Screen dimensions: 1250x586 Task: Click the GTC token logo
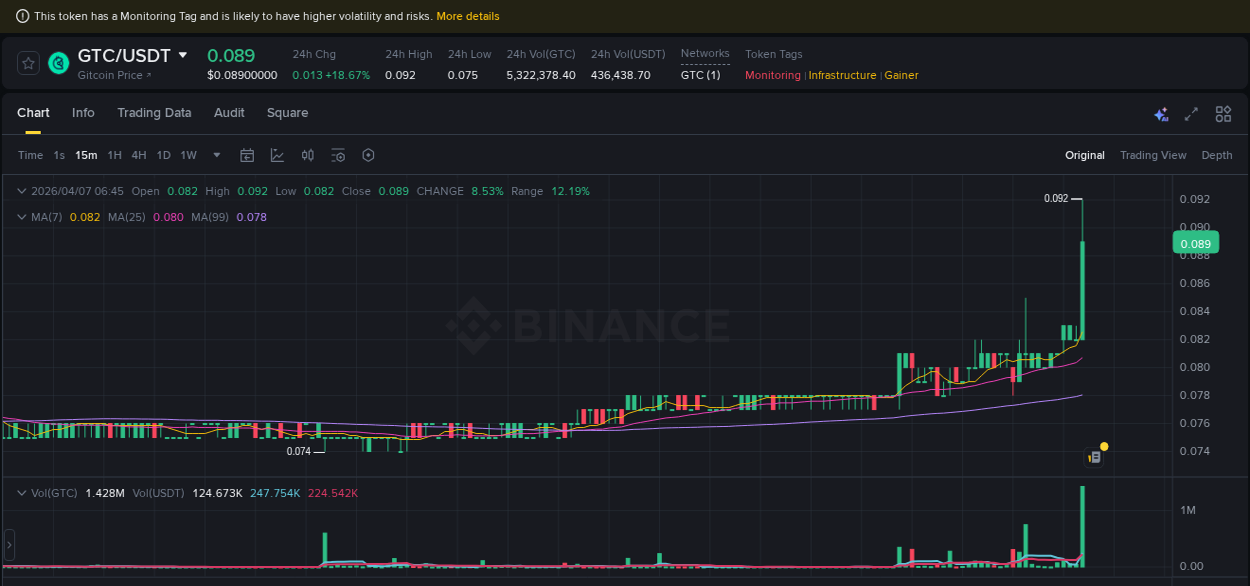point(58,63)
